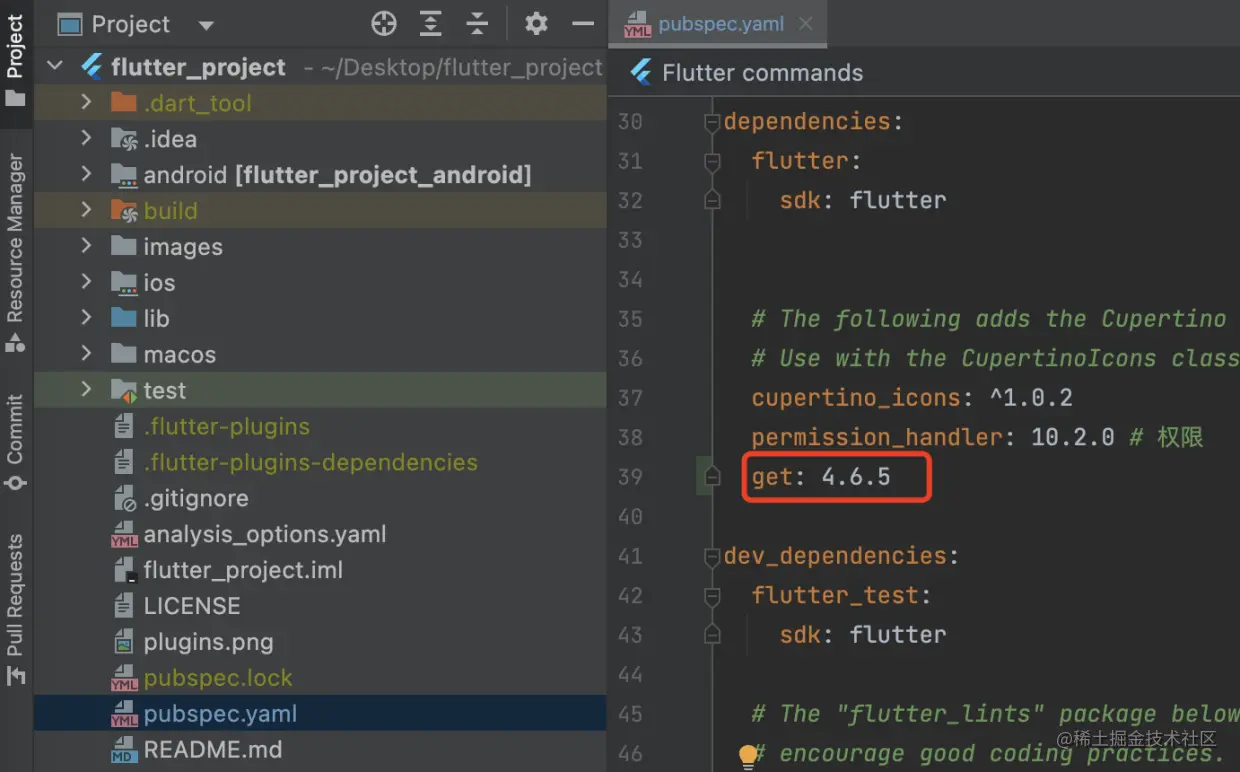Hide the Project panel with minus icon
Screen dimensions: 1240x772
(583, 24)
